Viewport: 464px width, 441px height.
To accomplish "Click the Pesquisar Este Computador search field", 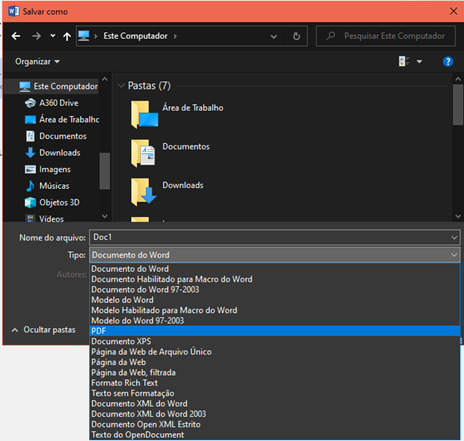I will coord(386,36).
